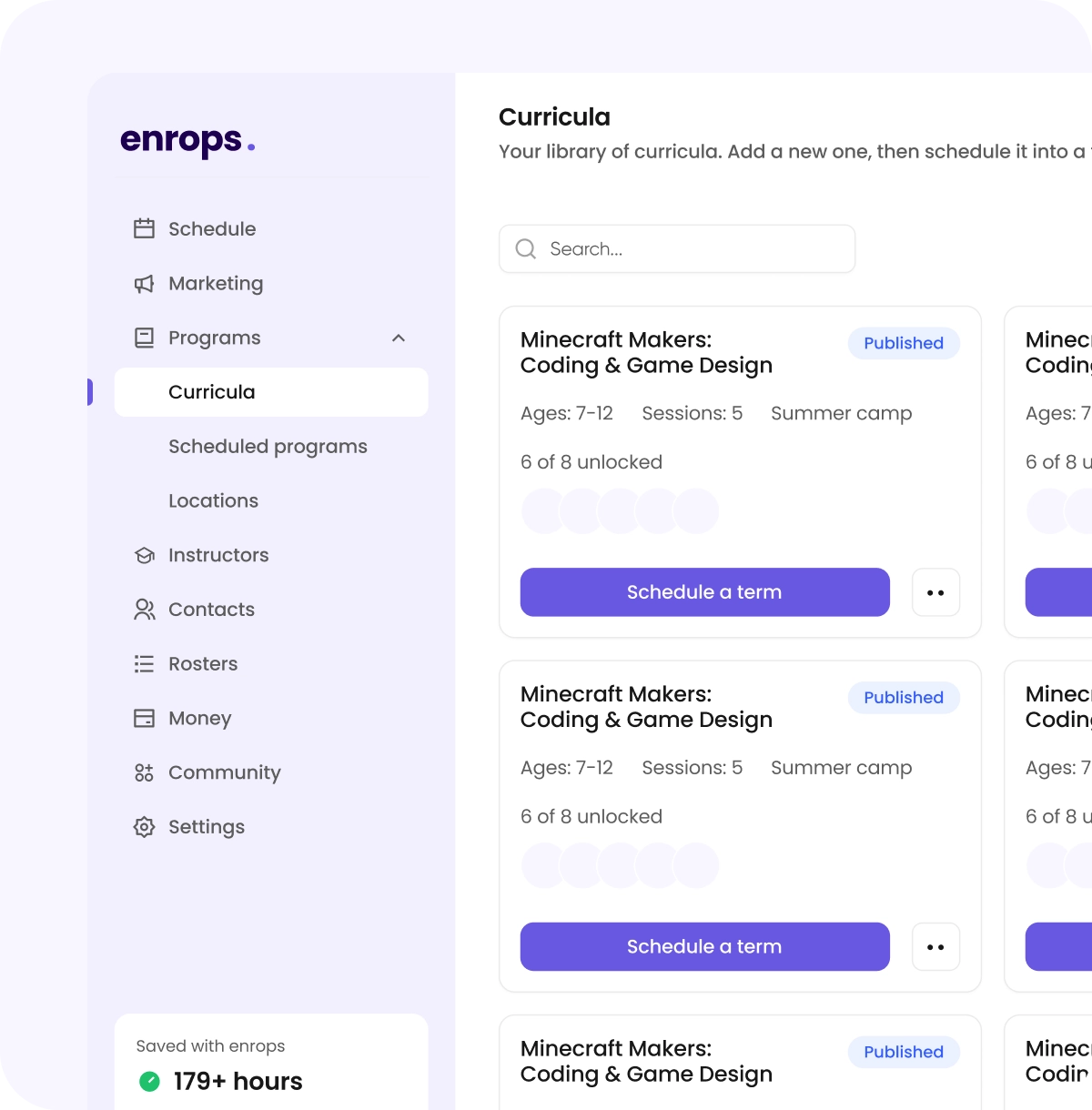Open first Minecraft Makers card title

[646, 353]
